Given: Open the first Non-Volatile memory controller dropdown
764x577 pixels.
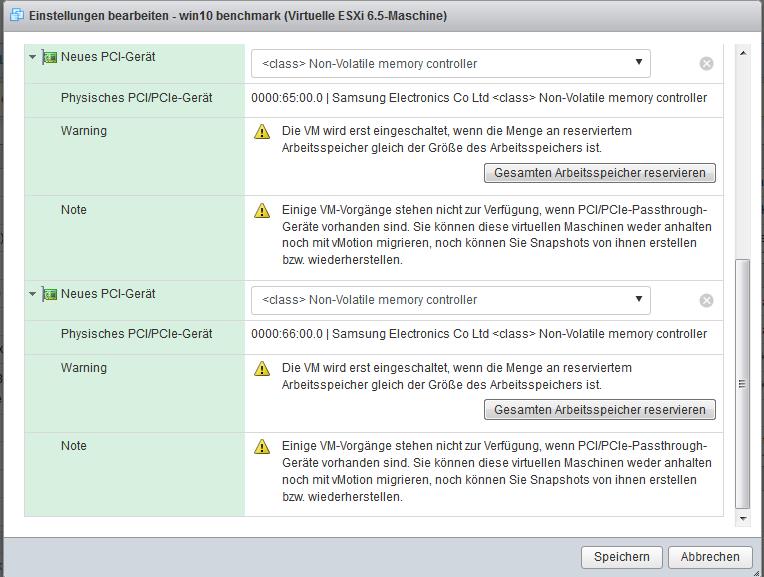Looking at the screenshot, I should 450,64.
